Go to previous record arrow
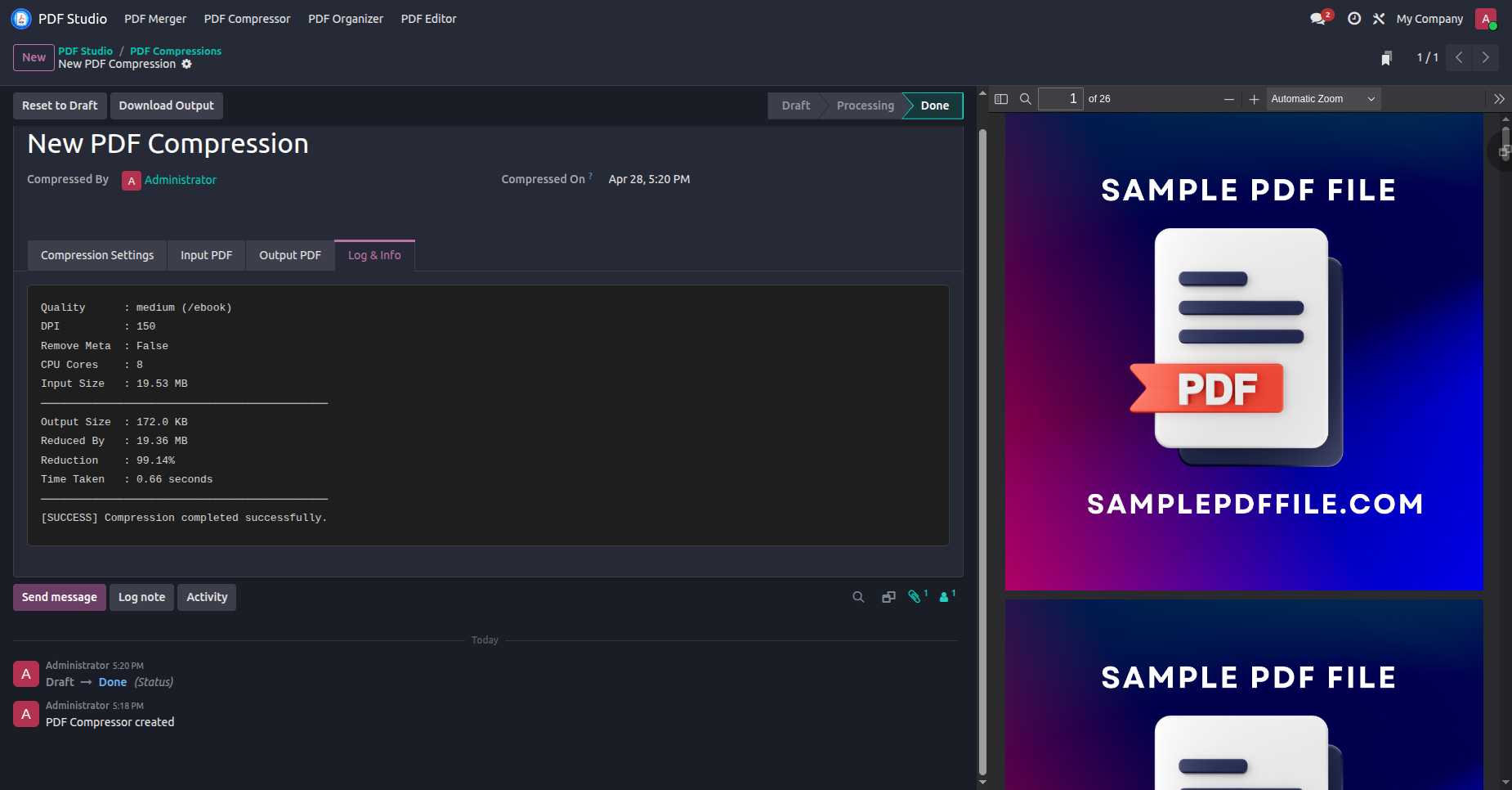Viewport: 1512px width, 790px height. point(1459,57)
